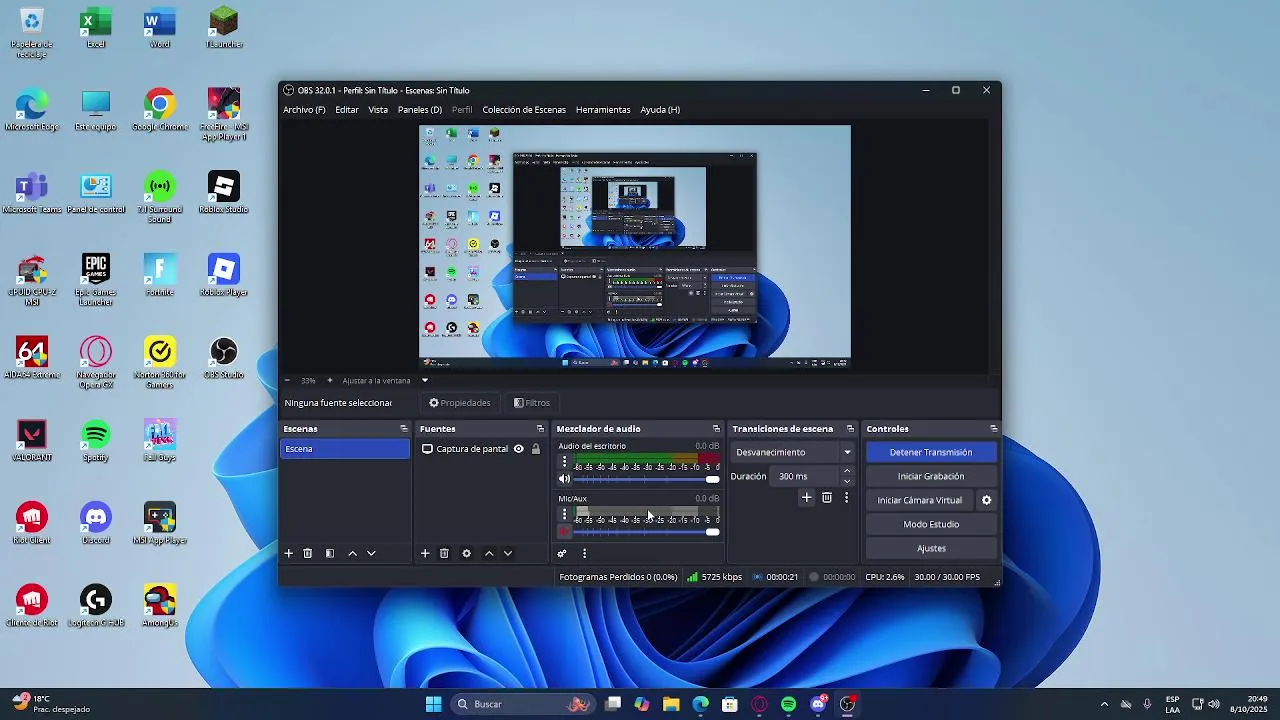Open Spotify desktop shortcut
This screenshot has width=1280, height=720.
pos(96,442)
